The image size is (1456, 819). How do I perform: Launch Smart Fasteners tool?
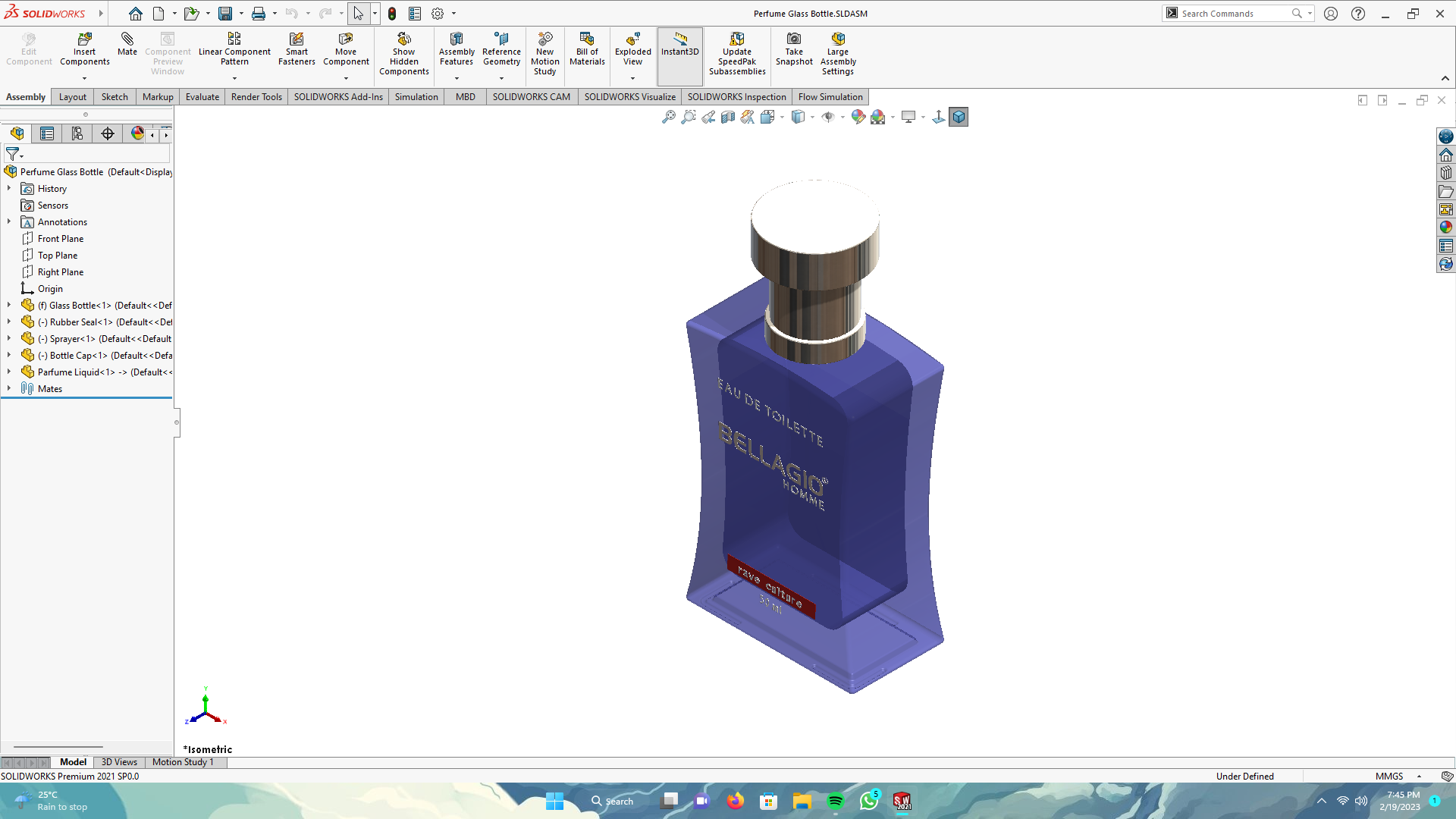[297, 49]
